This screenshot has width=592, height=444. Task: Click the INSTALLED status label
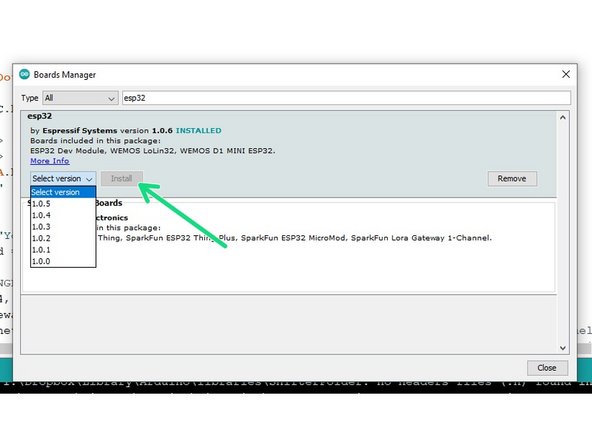199,131
